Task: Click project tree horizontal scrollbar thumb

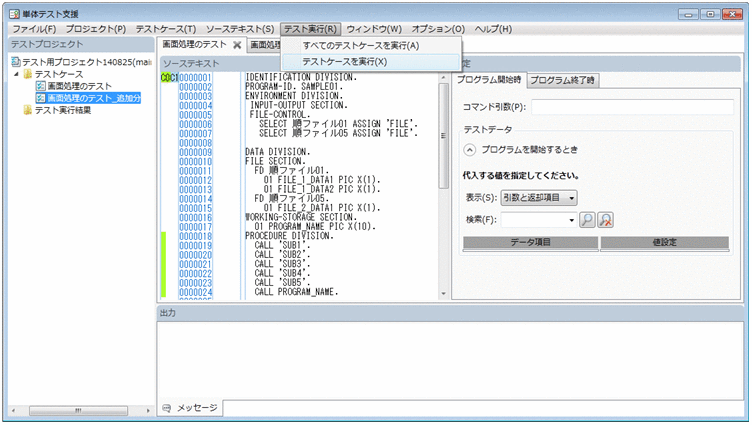Action: click(x=78, y=411)
